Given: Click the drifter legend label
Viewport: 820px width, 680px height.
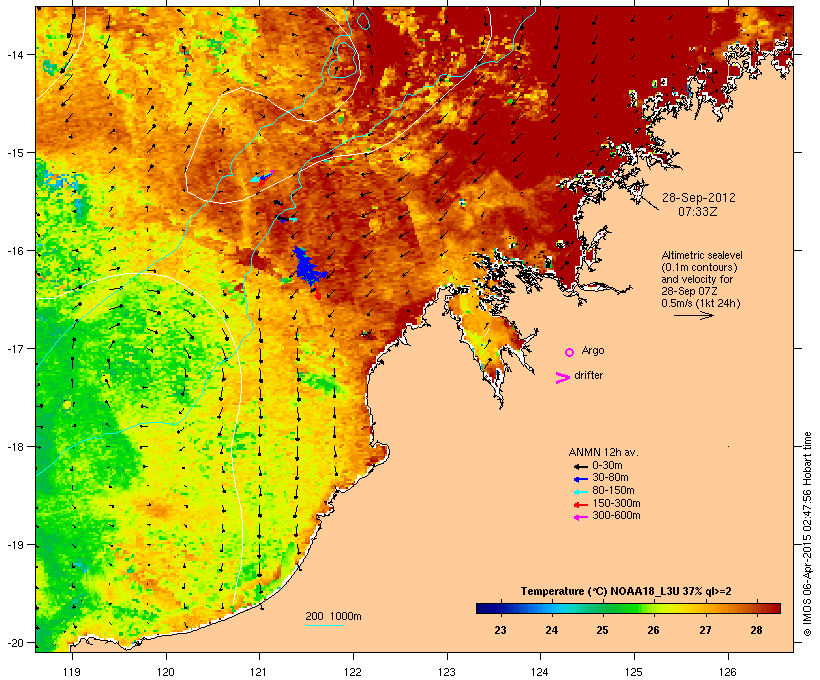Looking at the screenshot, I should [588, 375].
